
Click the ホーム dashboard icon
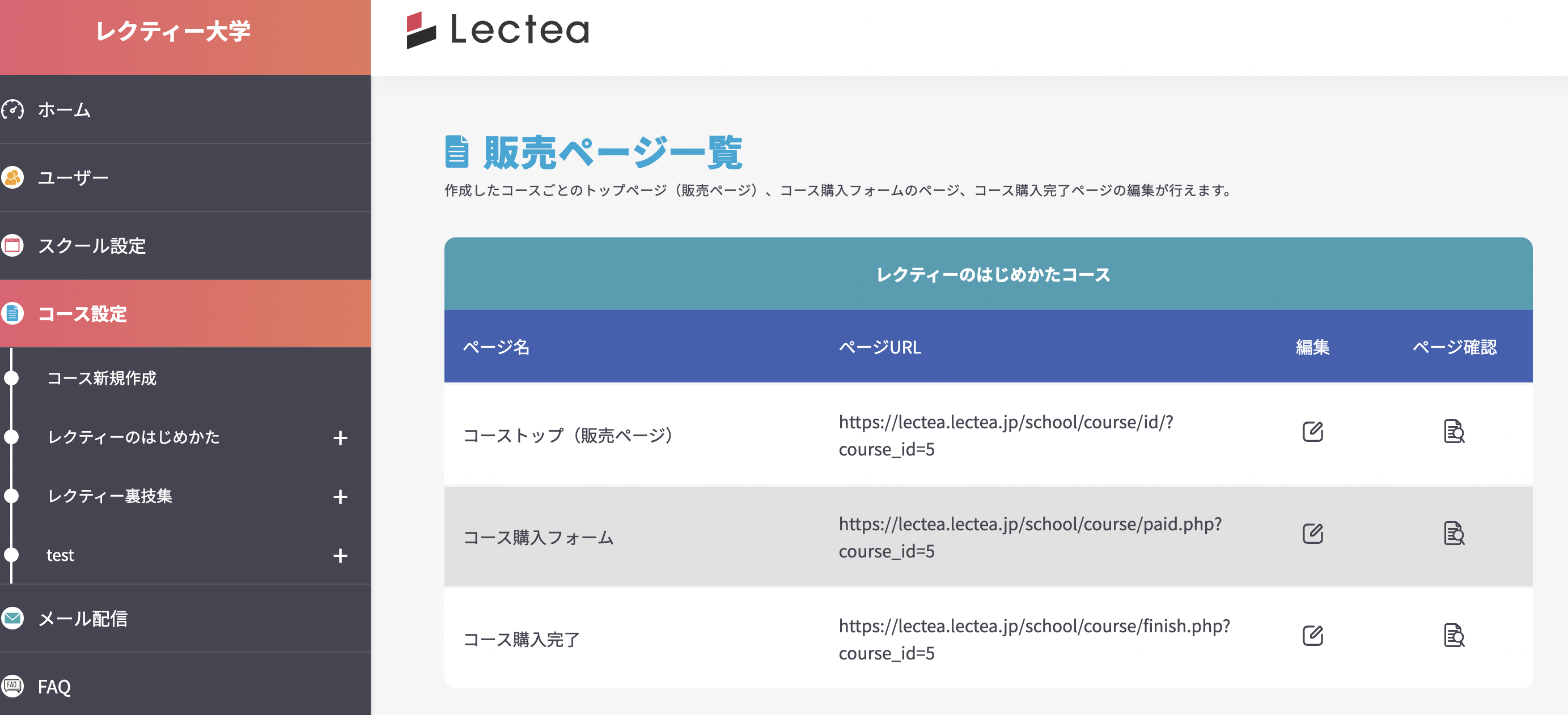tap(13, 109)
